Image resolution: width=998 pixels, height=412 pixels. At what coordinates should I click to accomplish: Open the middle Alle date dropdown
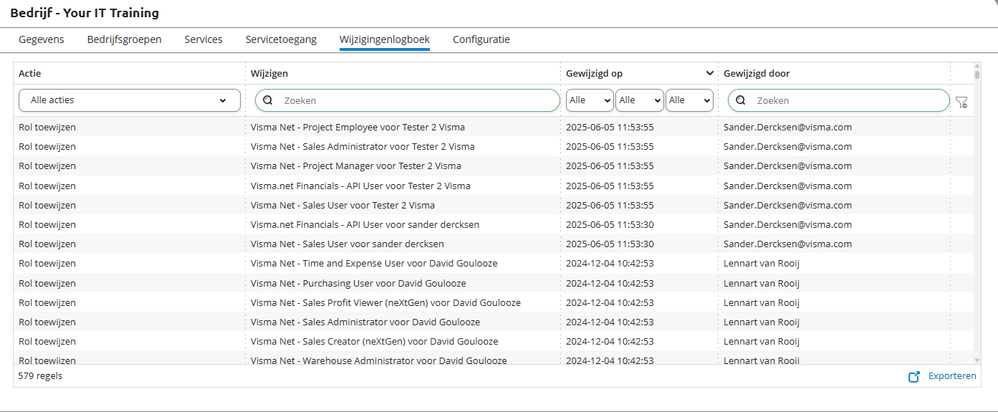[639, 101]
